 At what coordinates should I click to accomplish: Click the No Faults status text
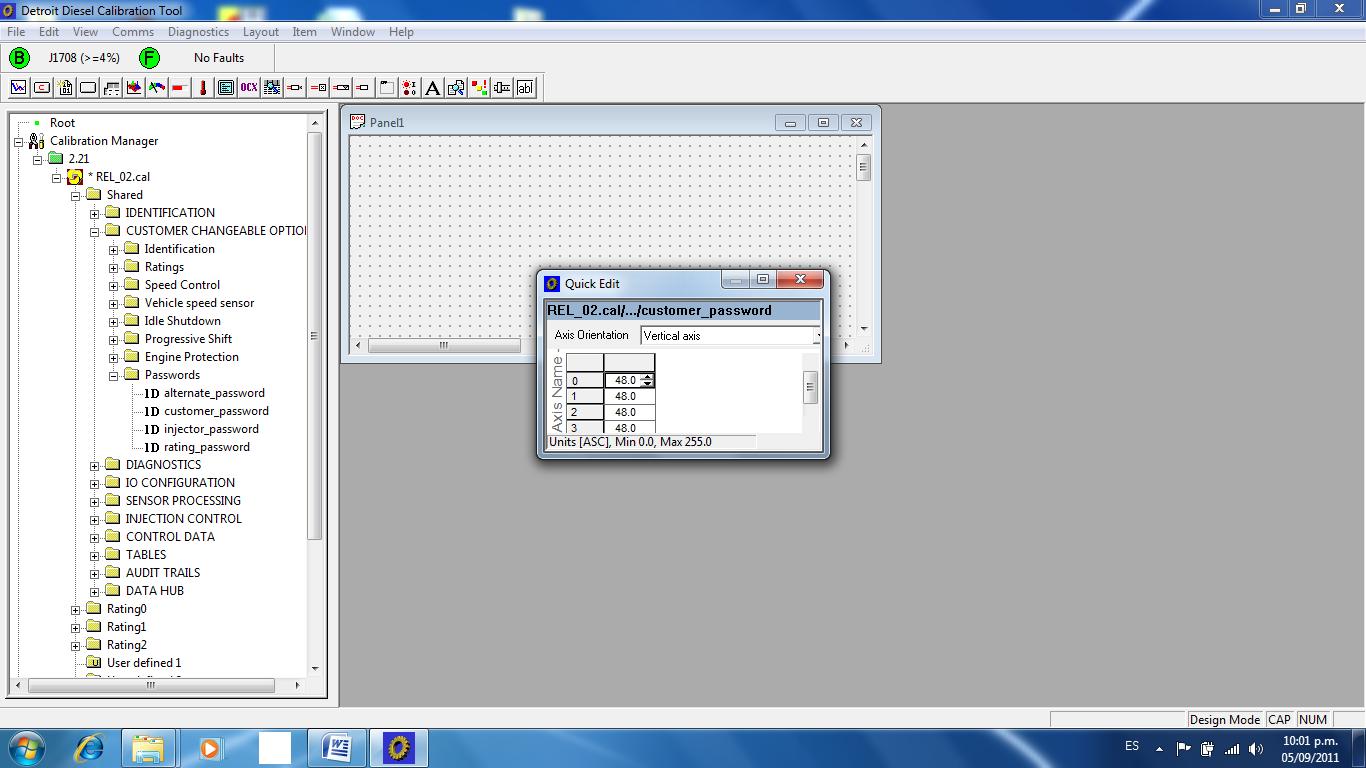tap(219, 58)
